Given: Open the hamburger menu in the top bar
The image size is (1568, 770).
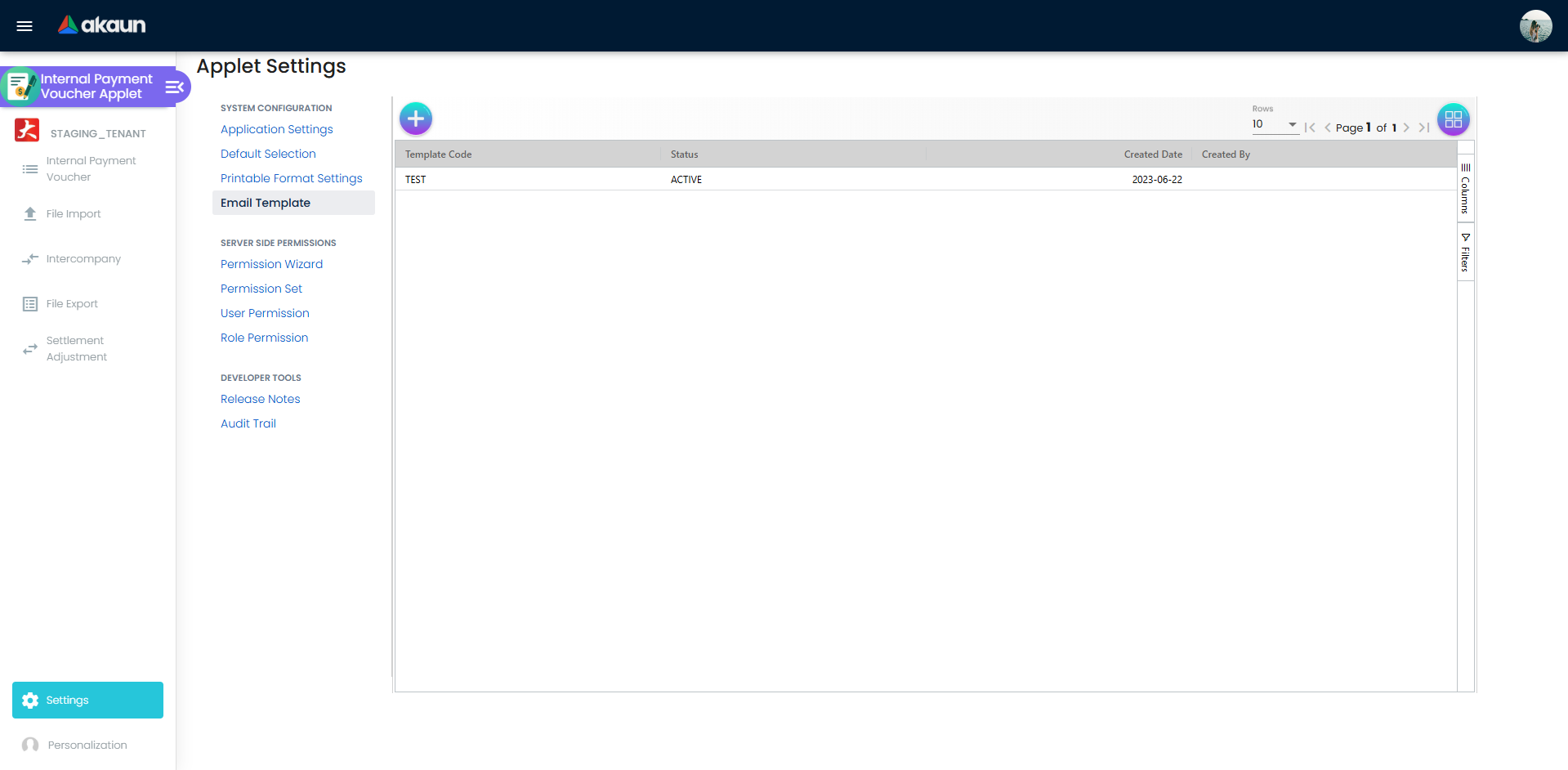Looking at the screenshot, I should coord(24,25).
